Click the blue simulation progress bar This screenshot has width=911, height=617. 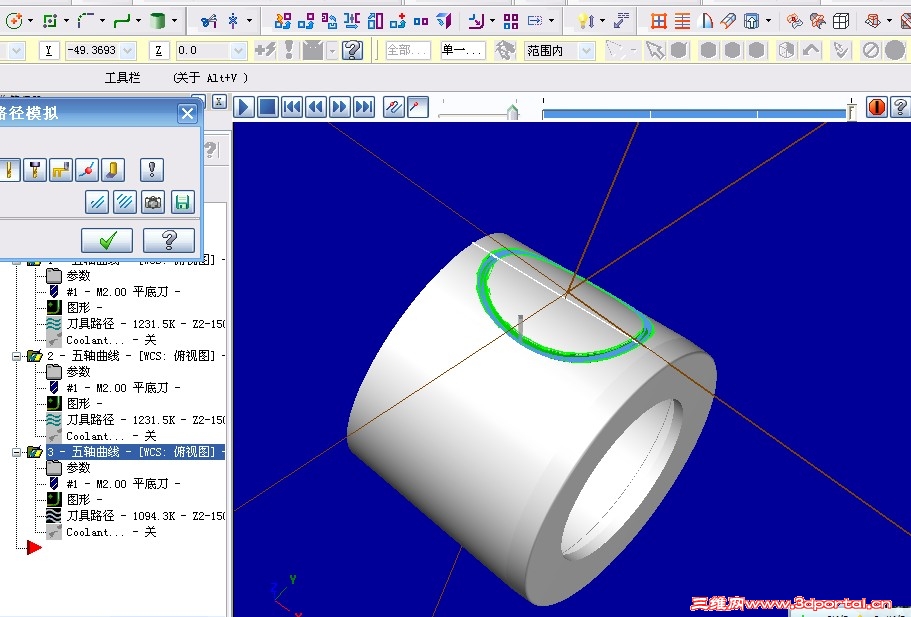tap(694, 114)
